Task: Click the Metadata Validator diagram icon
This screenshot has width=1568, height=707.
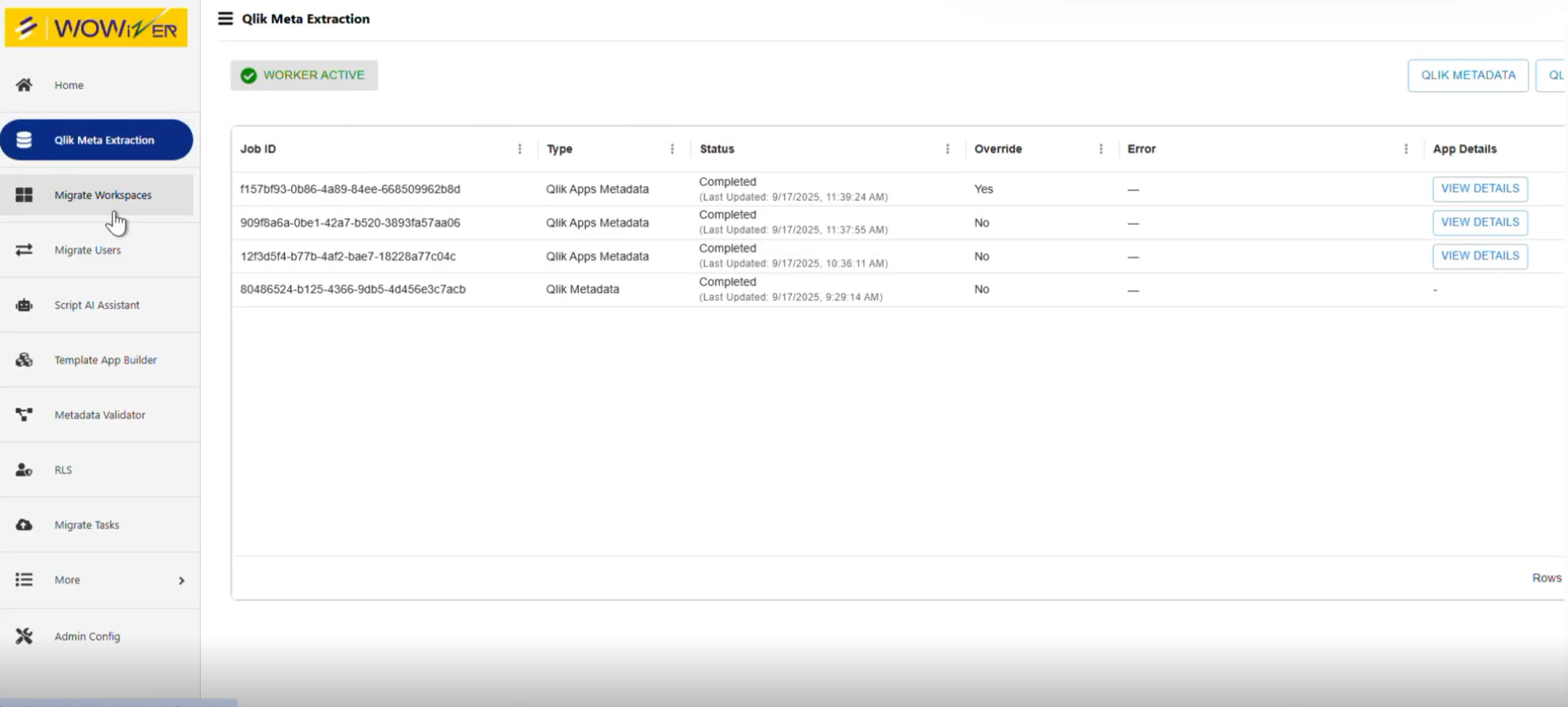Action: click(24, 415)
